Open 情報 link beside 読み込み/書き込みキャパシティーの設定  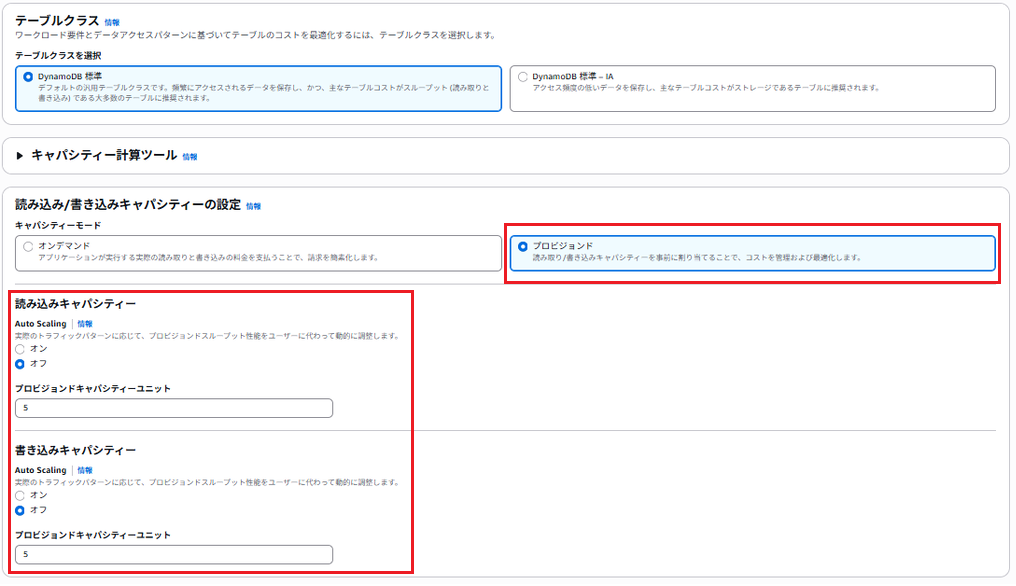253,206
